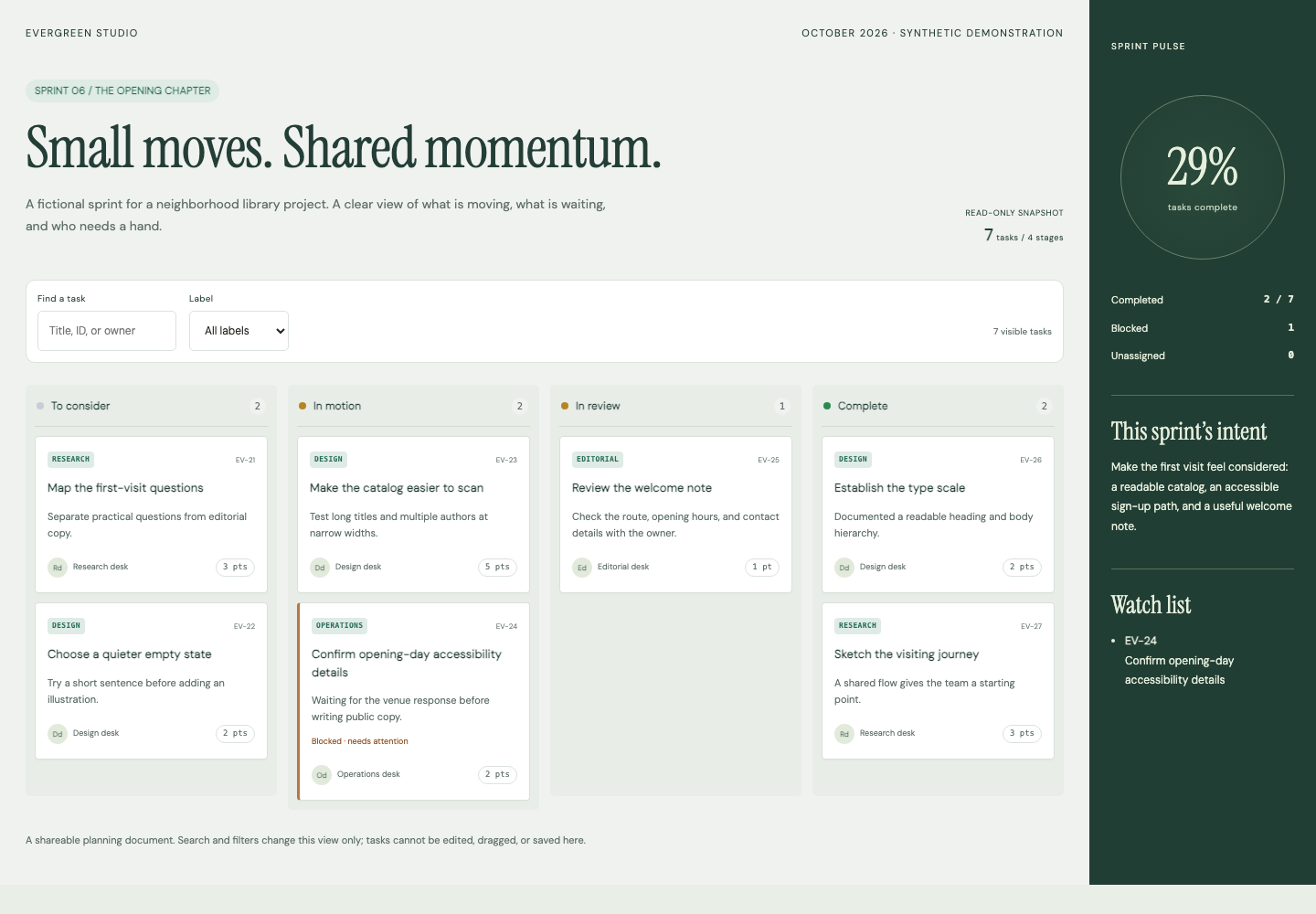1316x914 pixels.
Task: Click the Dd avatar on Establish the type scale
Action: click(x=844, y=568)
